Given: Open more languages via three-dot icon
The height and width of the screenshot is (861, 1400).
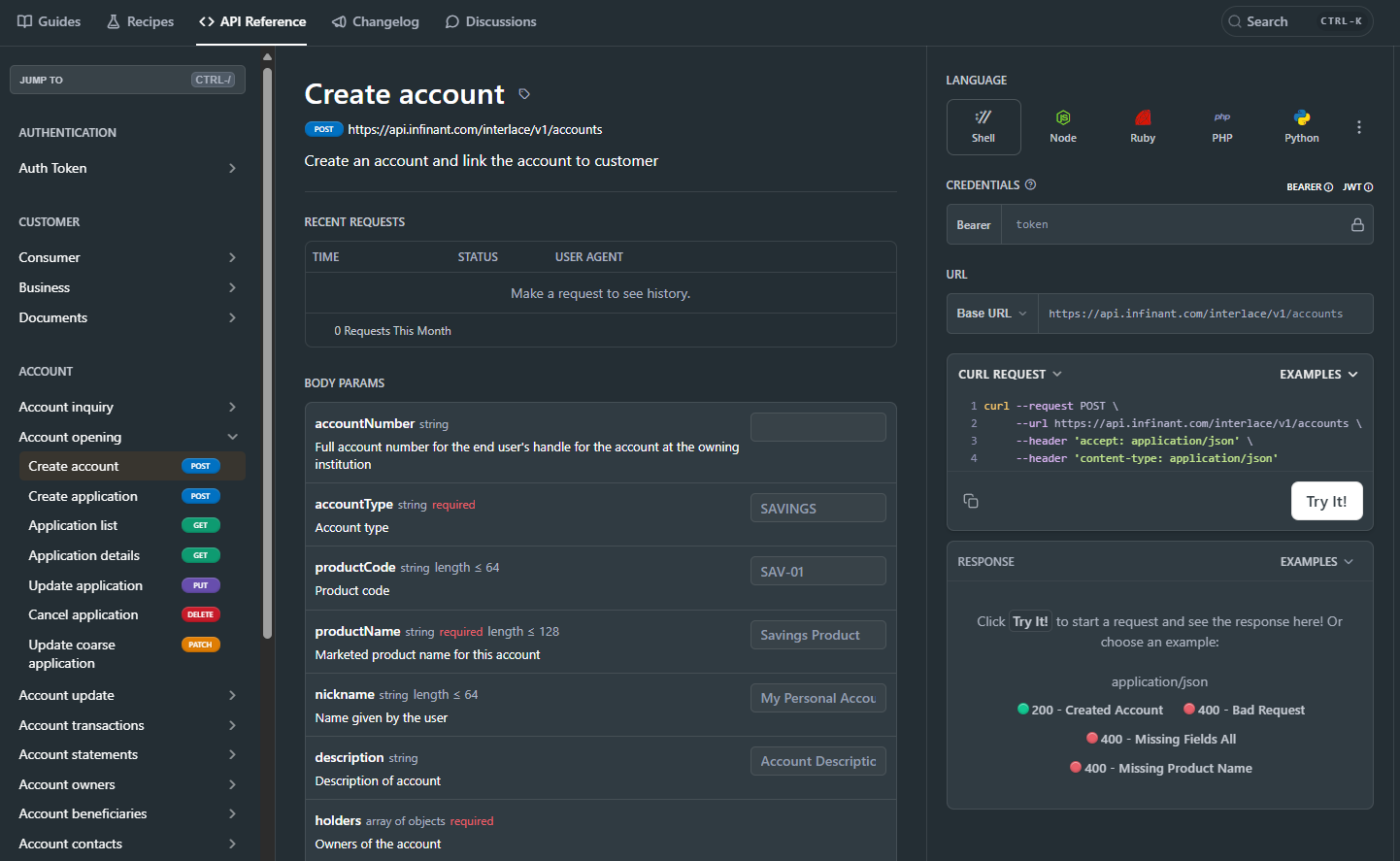Looking at the screenshot, I should coord(1359,127).
